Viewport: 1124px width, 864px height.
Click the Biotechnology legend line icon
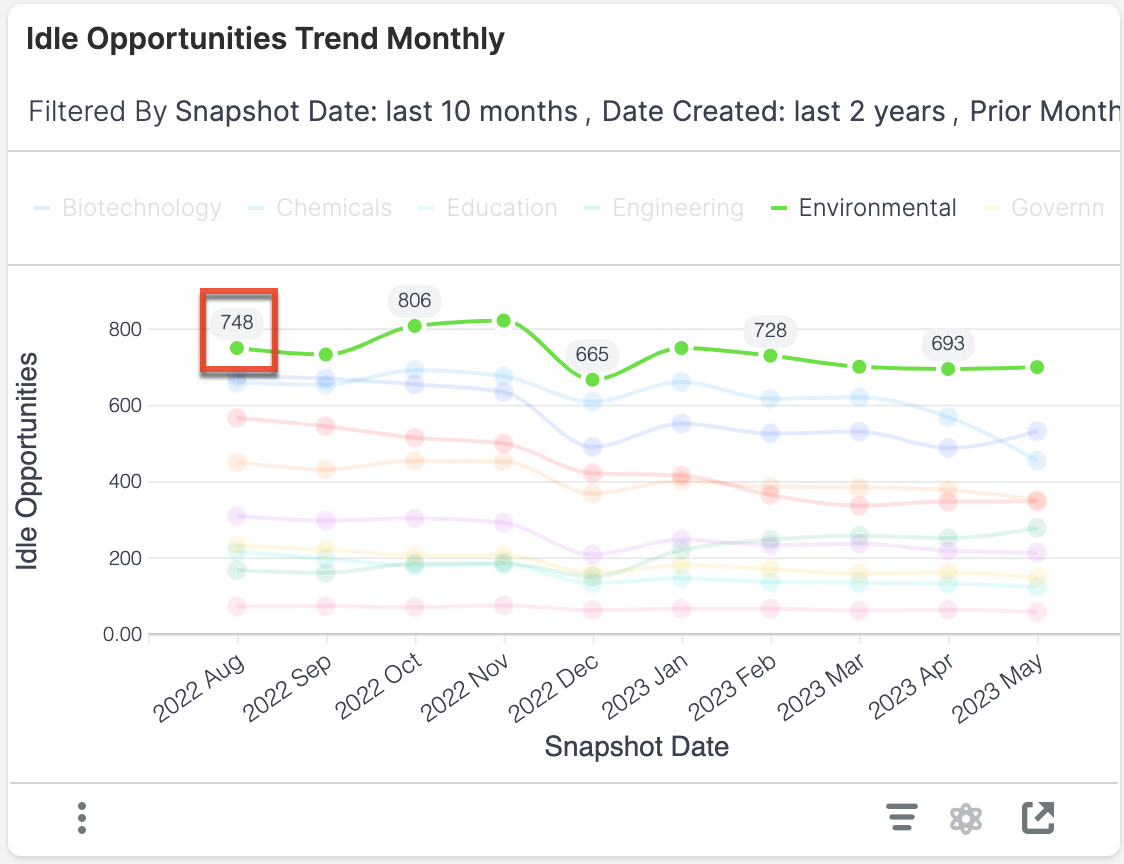41,208
